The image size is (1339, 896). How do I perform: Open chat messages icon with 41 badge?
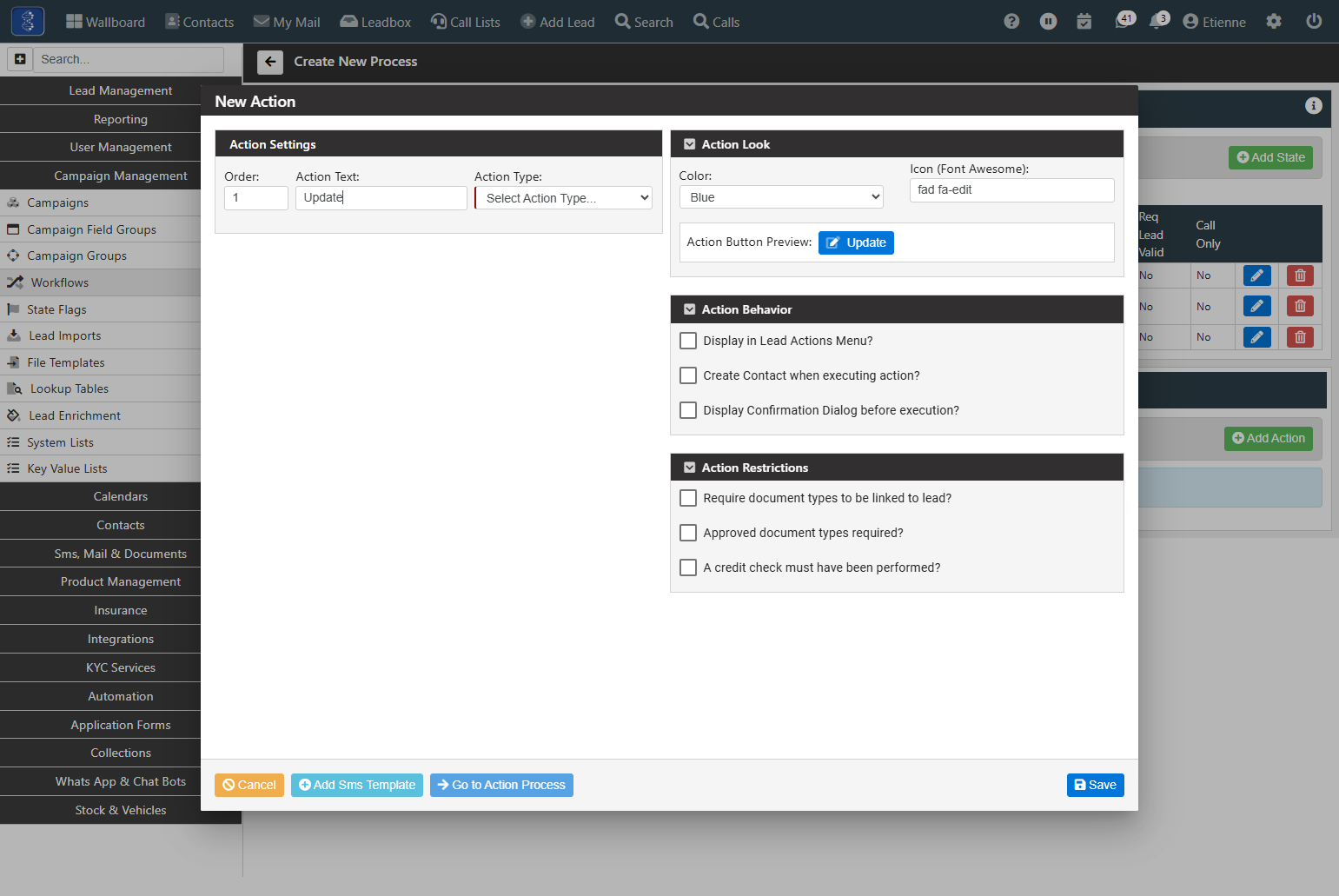[1124, 20]
